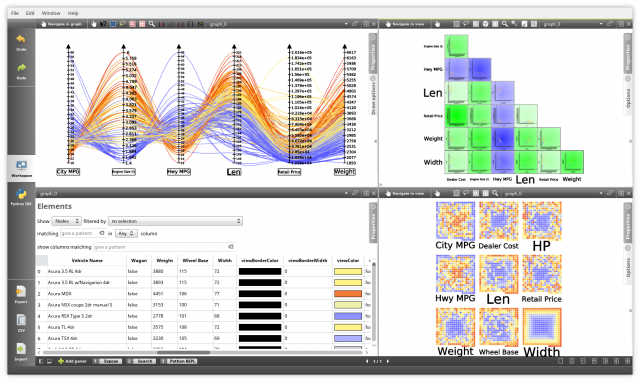
Task: Expand the 'filtered by no selection' combo box
Action: point(176,221)
